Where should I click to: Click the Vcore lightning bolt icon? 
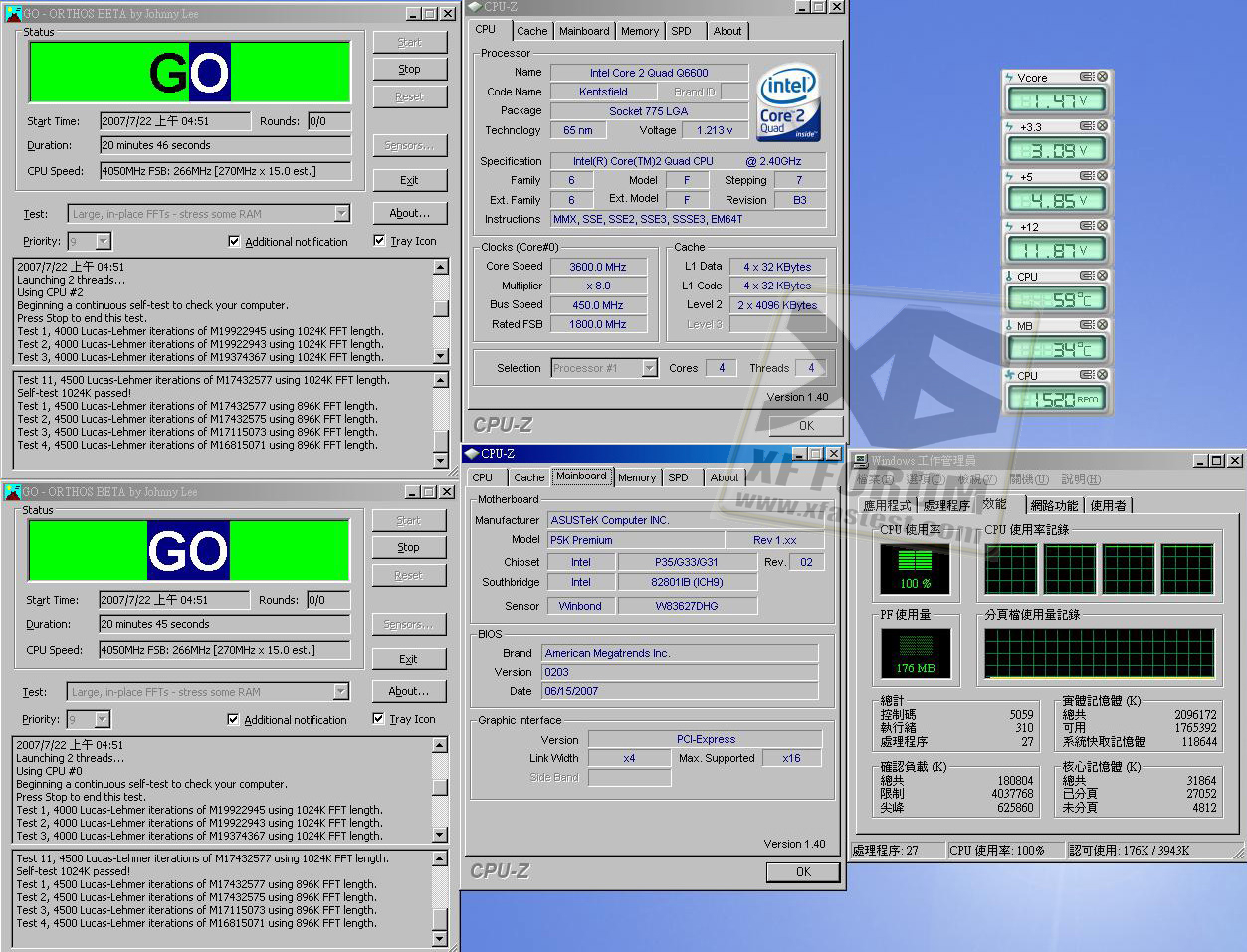[1009, 77]
